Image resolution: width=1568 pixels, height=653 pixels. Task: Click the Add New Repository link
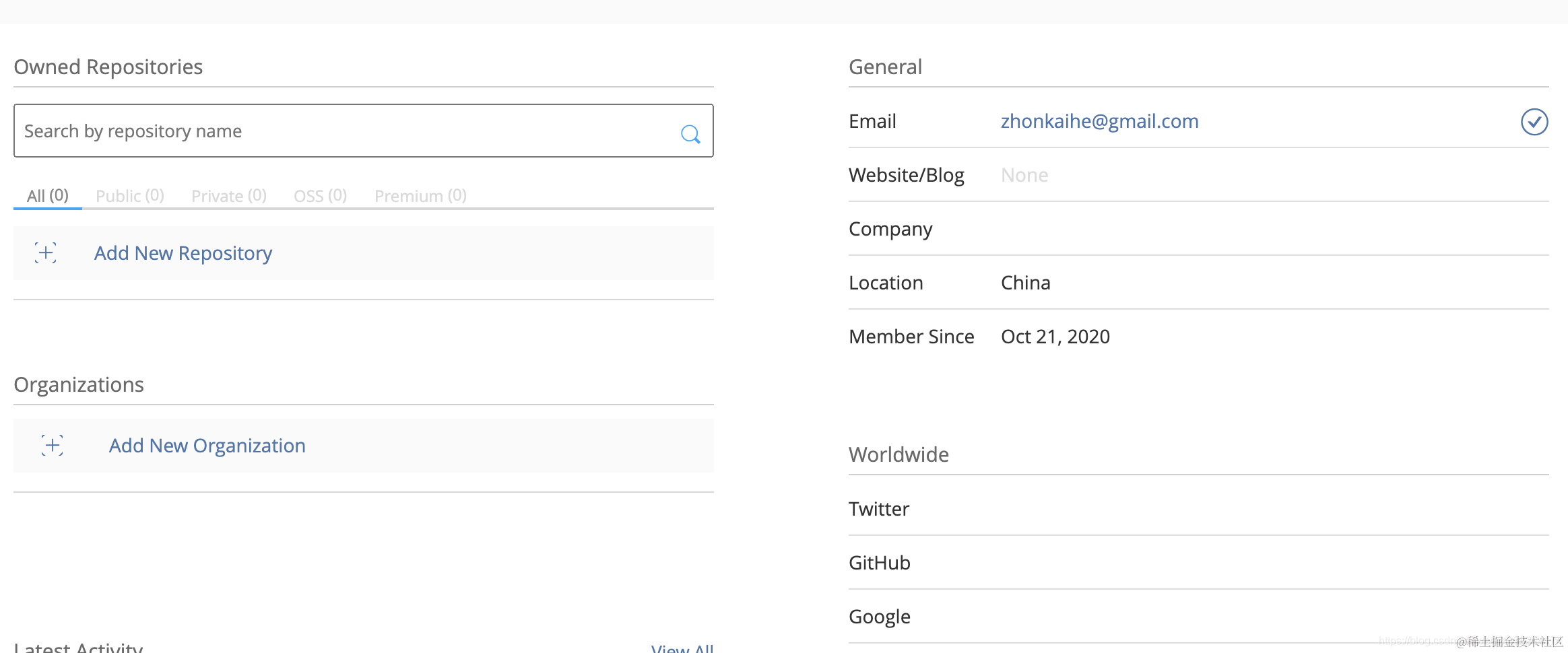click(x=183, y=253)
